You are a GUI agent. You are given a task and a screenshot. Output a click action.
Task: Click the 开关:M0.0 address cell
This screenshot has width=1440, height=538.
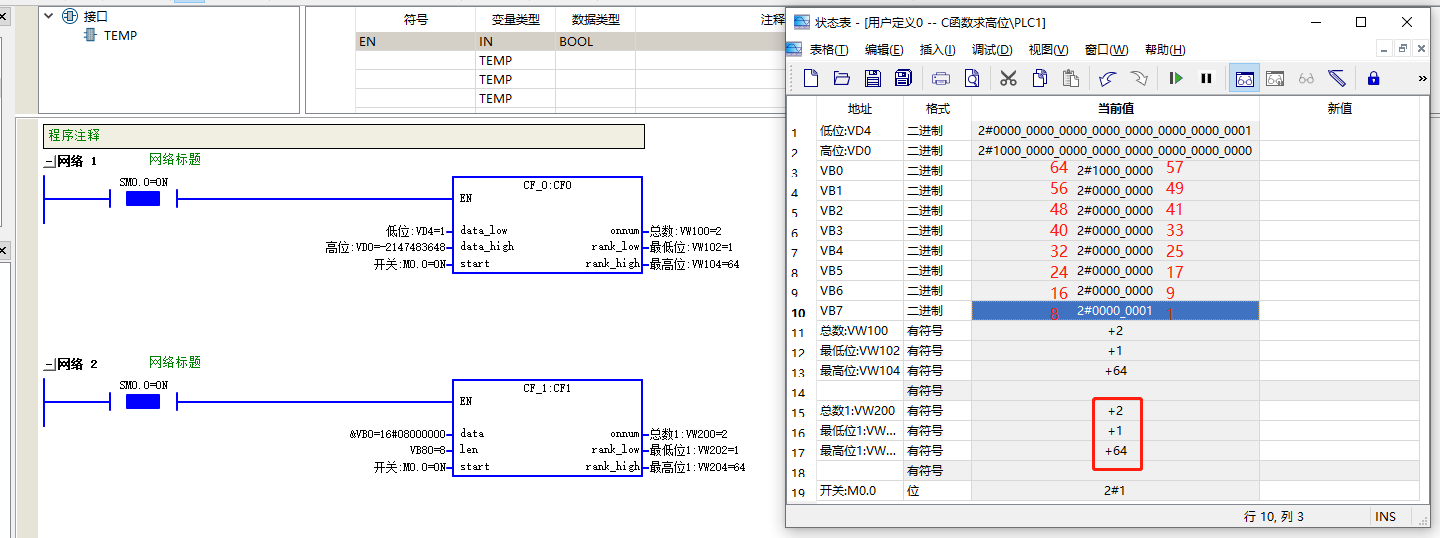pyautogui.click(x=860, y=491)
